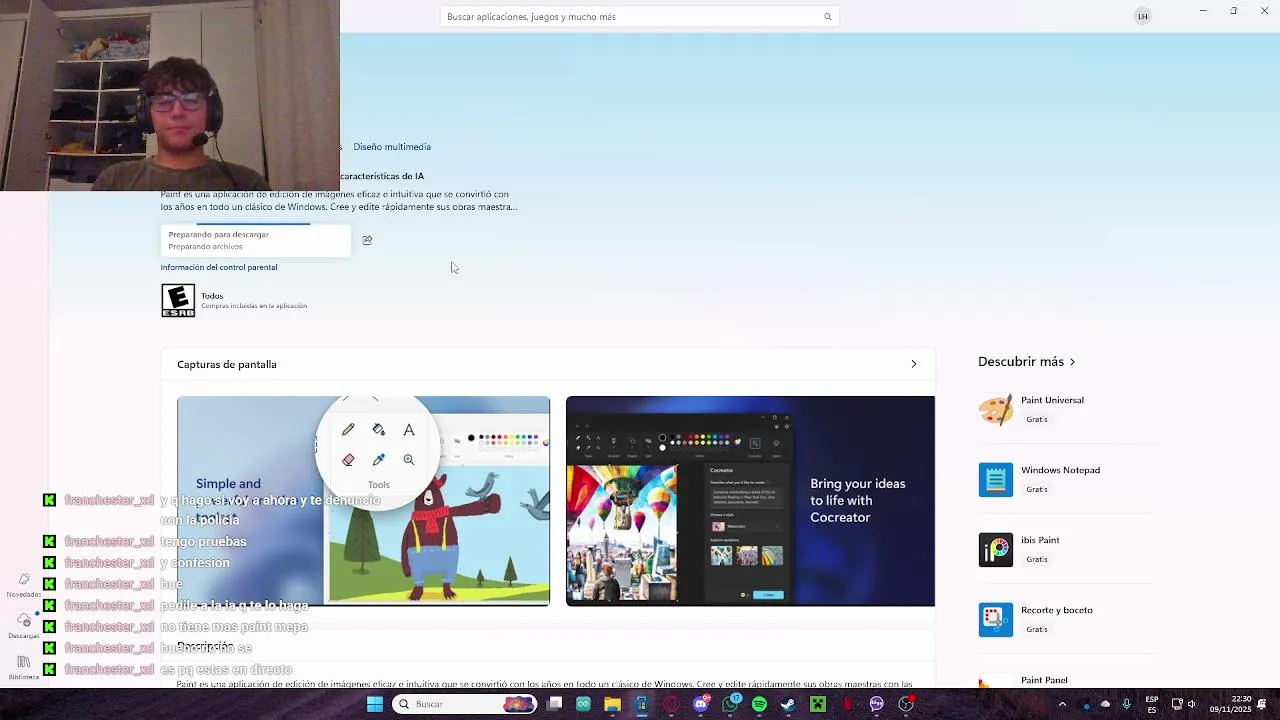Open the ESP language input switcher

pos(1152,704)
